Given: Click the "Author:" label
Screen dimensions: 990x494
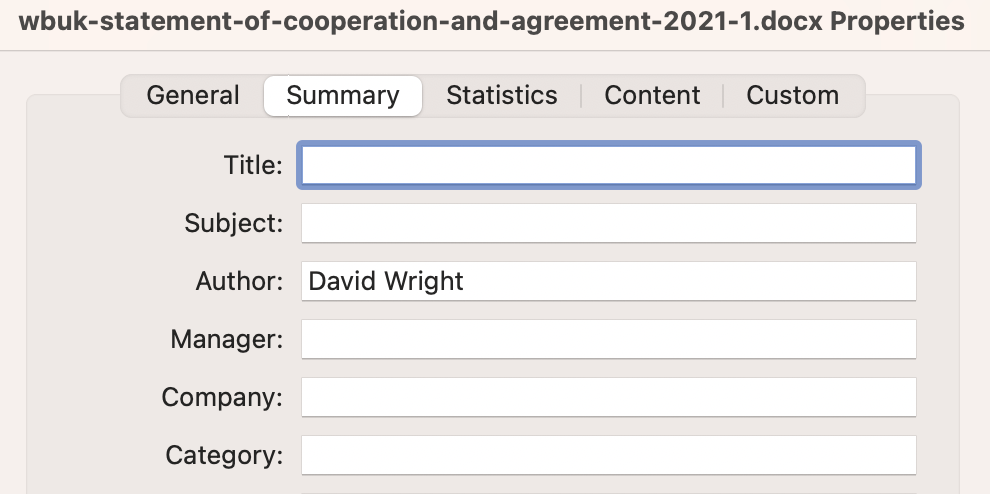Looking at the screenshot, I should [x=239, y=281].
